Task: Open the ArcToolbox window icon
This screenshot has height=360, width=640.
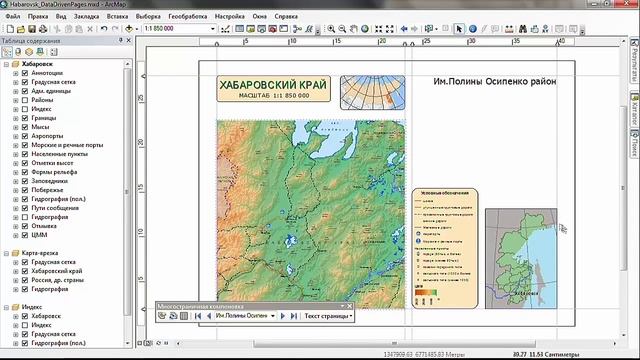Action: (273, 29)
